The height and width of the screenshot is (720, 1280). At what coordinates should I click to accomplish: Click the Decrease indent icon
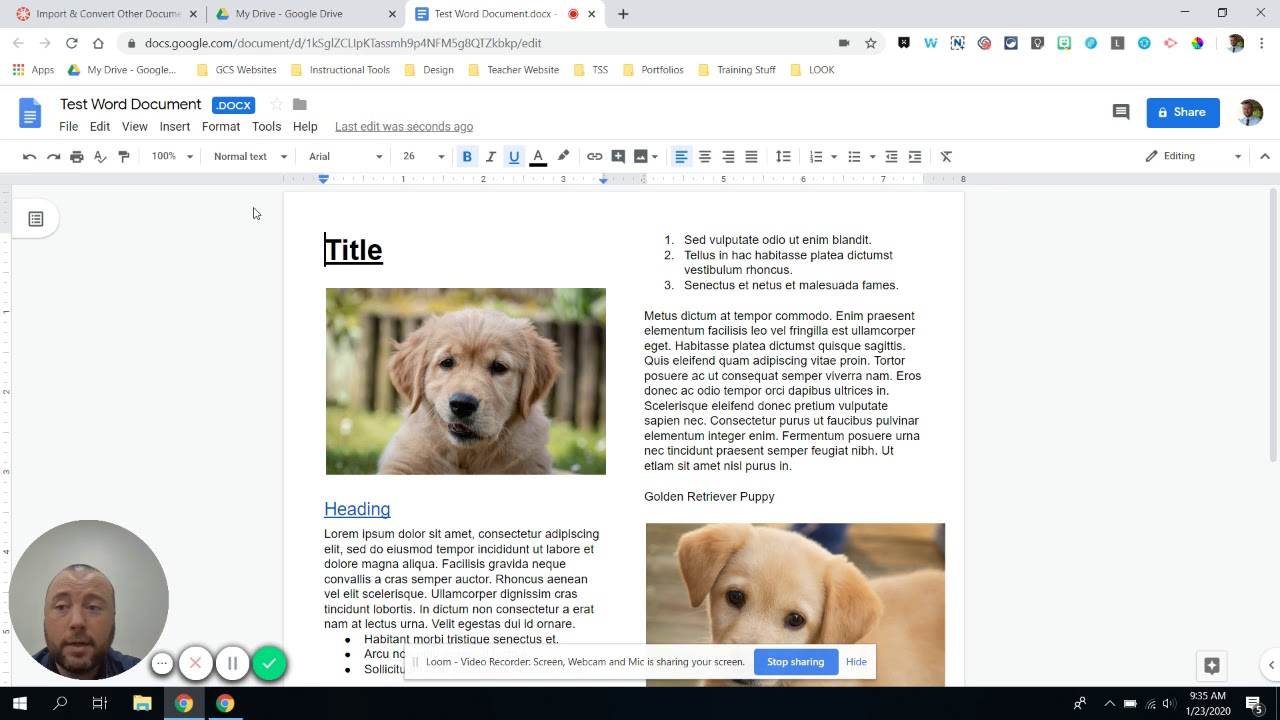891,156
